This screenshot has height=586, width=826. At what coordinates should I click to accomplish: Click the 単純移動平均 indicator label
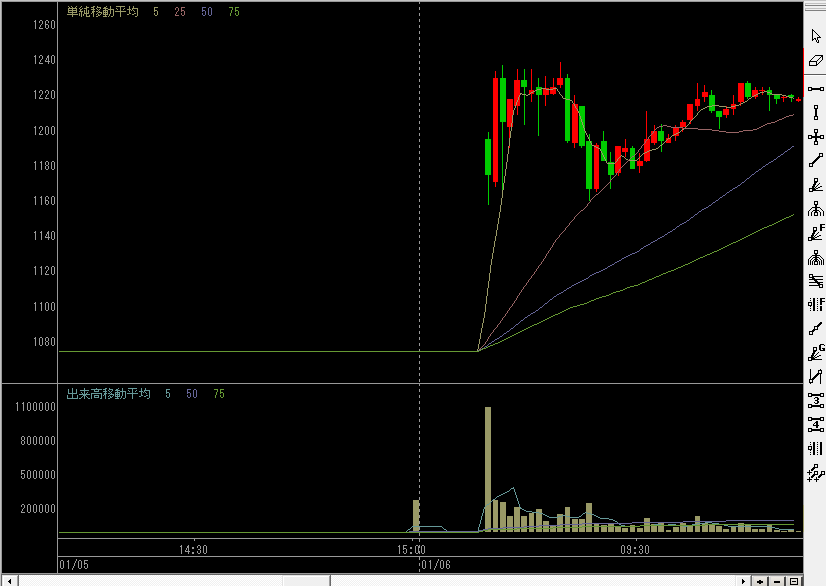tap(103, 12)
